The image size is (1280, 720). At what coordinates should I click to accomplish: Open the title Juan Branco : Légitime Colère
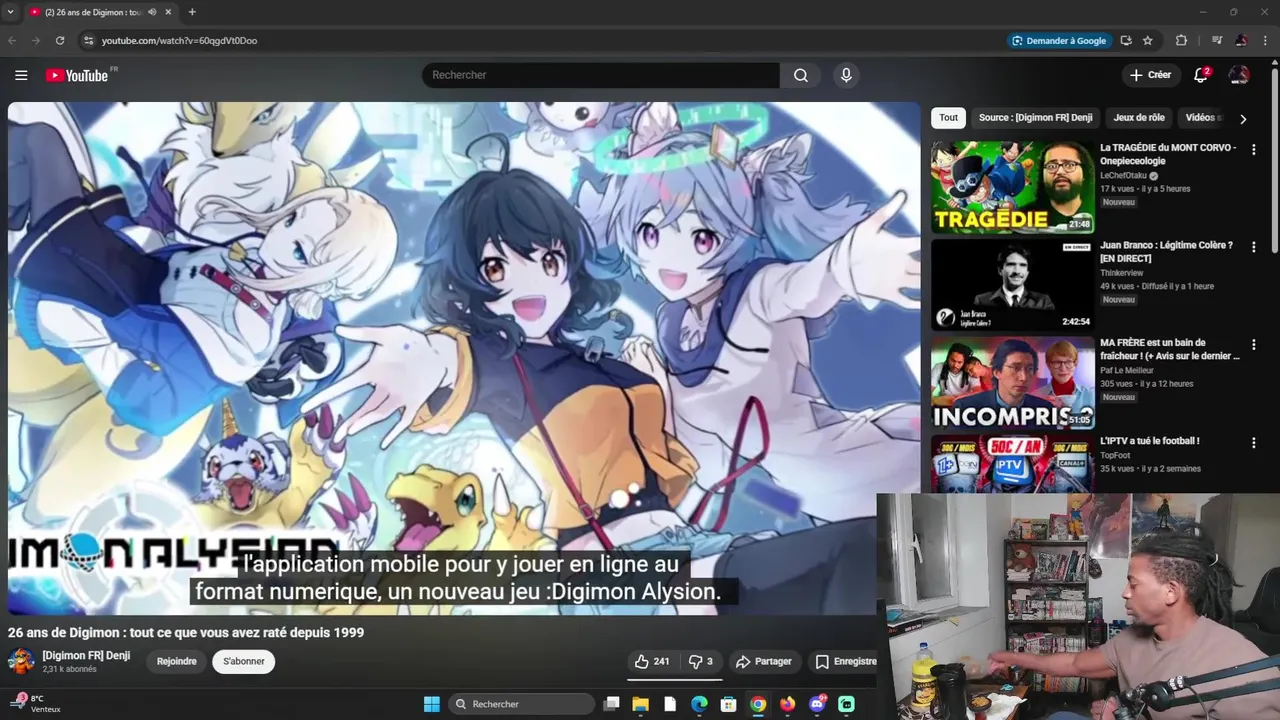(1166, 251)
